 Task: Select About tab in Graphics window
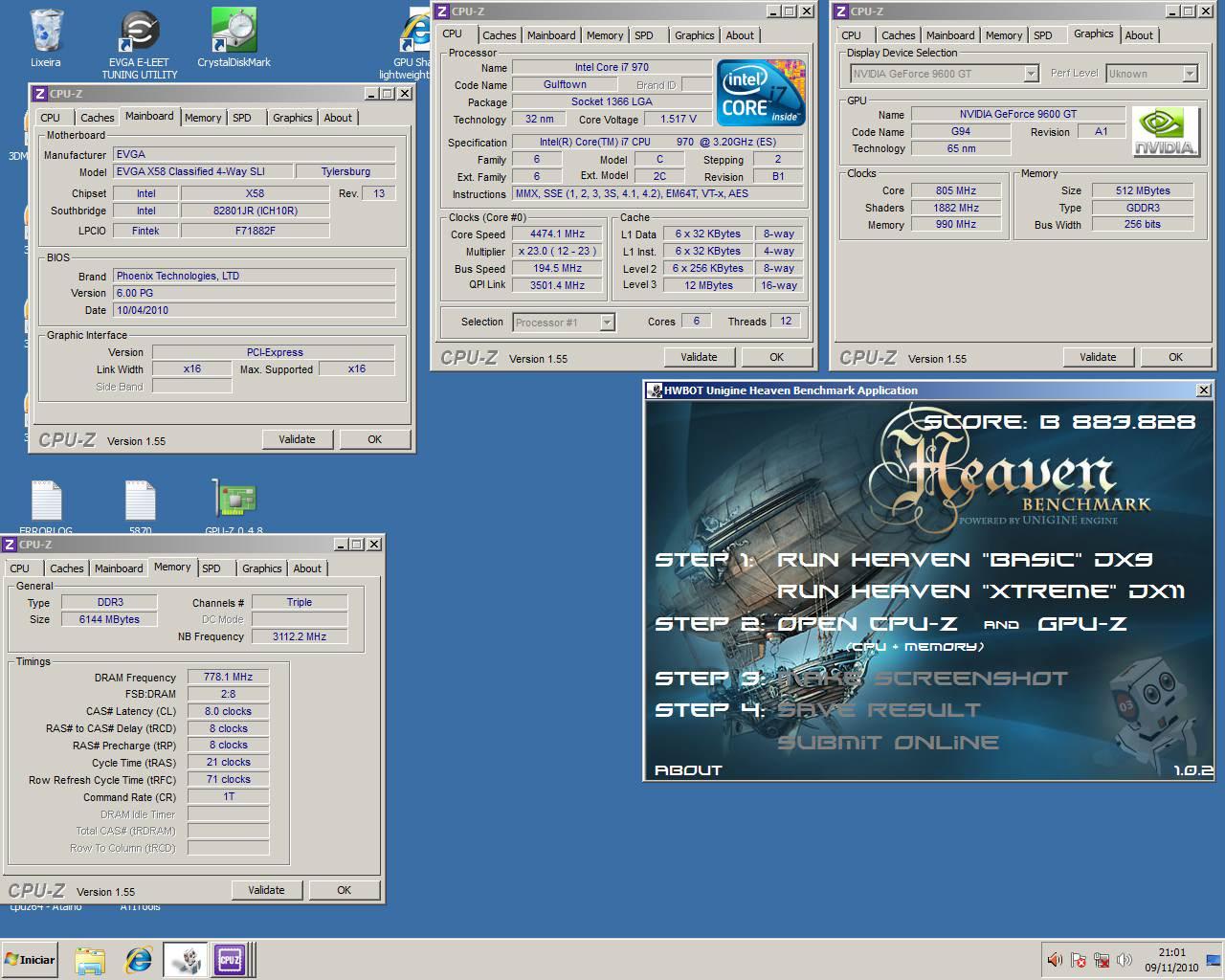1139,35
